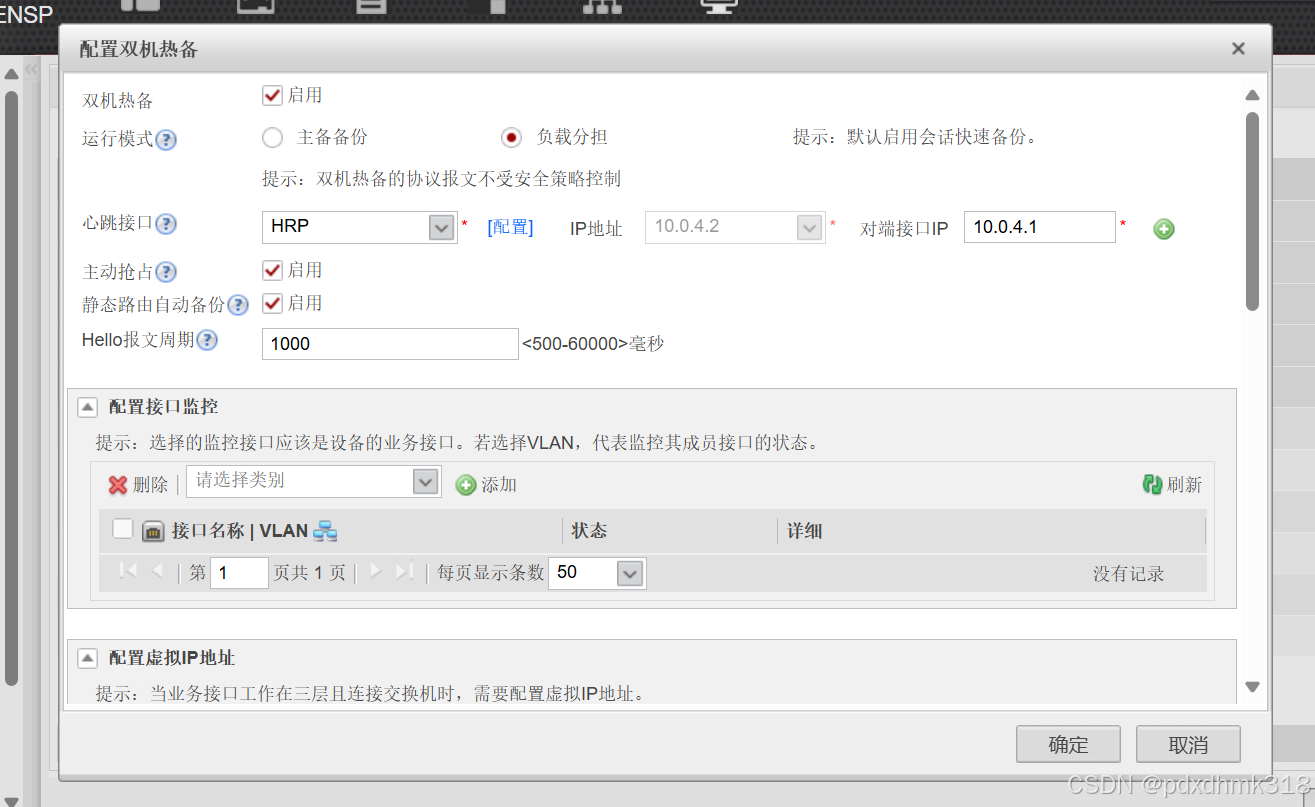Toggle 双机热备 启用 checkbox
Screen dimensions: 1315x807
(271, 96)
